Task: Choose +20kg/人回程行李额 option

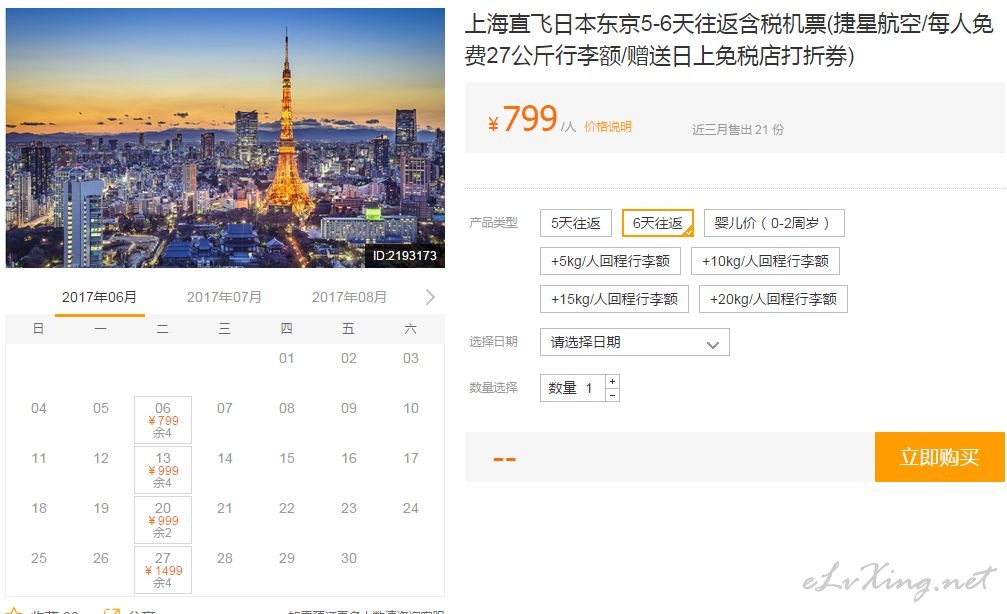Action: coord(773,299)
